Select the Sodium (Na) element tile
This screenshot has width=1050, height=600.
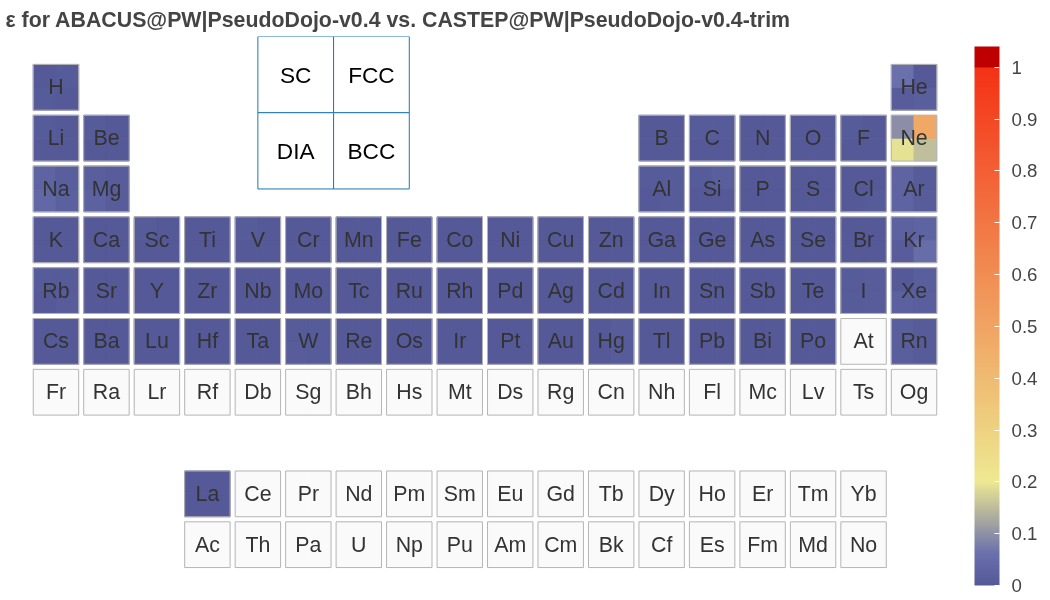(x=56, y=189)
